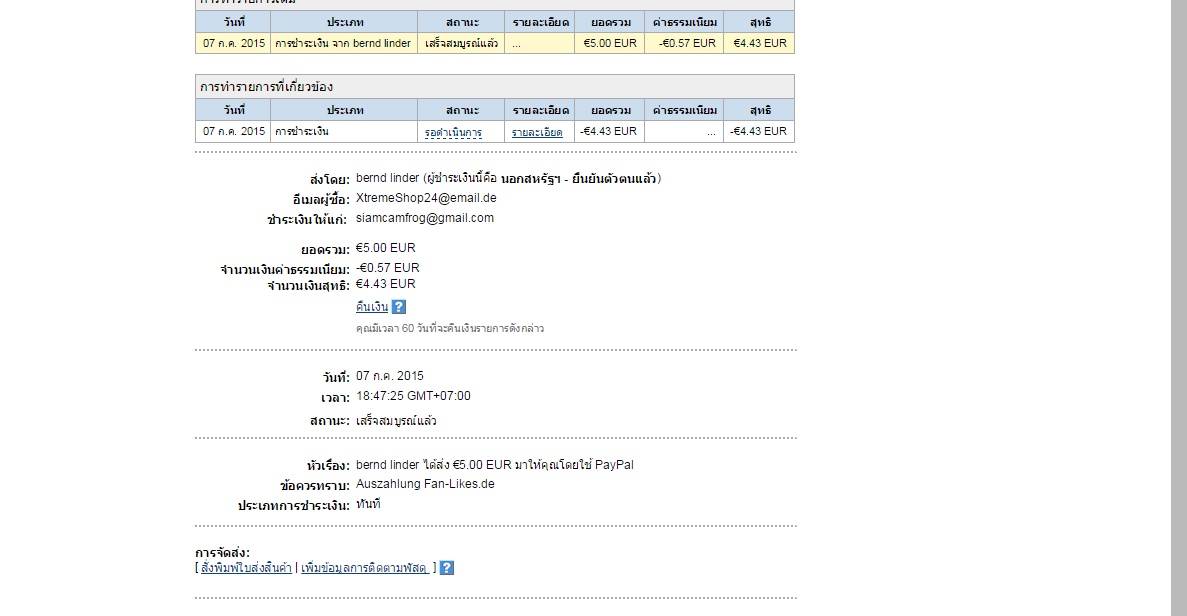The width and height of the screenshot is (1187, 616).
Task: Click เสร็จสมบูรณ์แล้ว status in the highlighted row
Action: click(461, 44)
